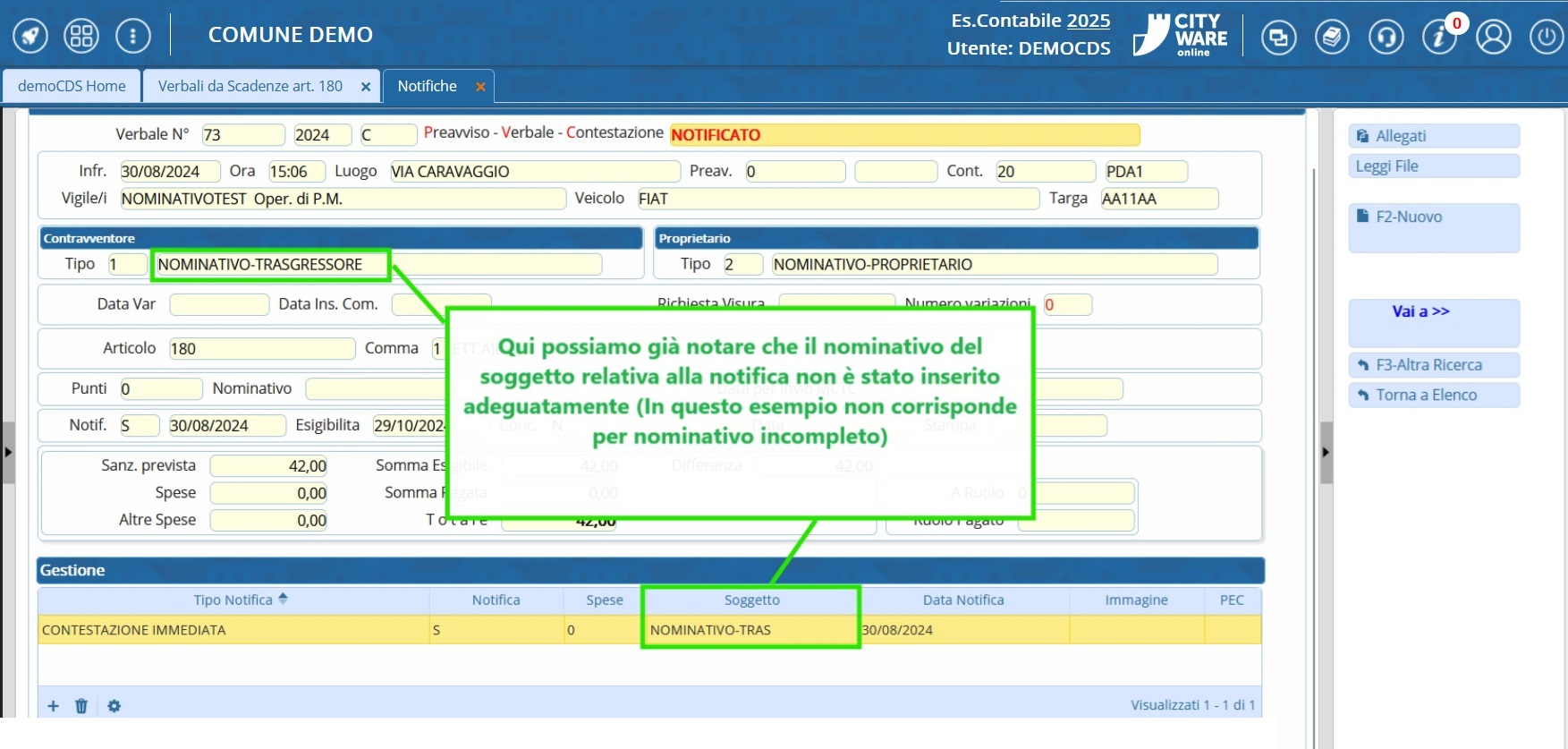Click the Torna a Elenco button
Image resolution: width=1568 pixels, height=749 pixels.
1433,395
